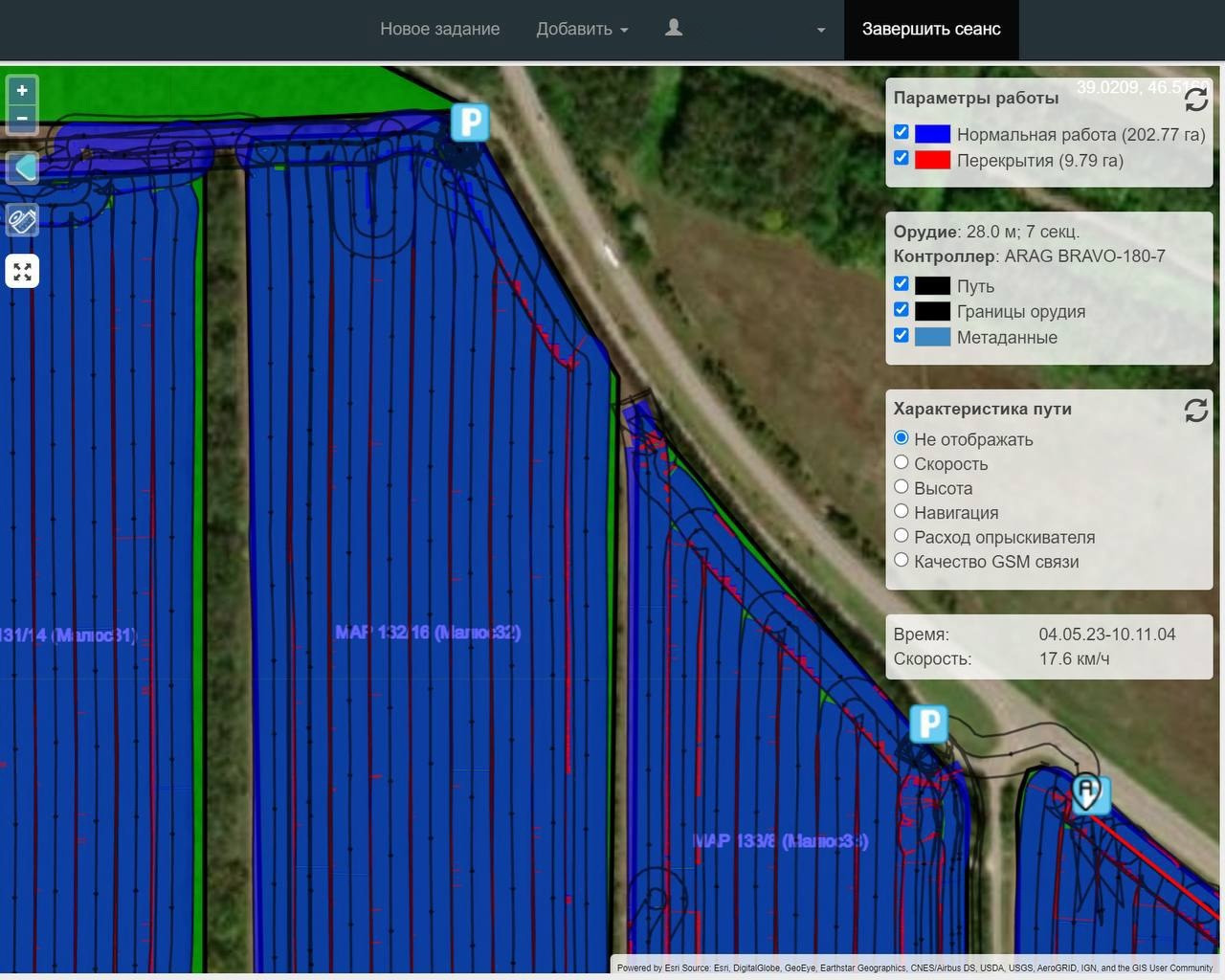This screenshot has height=980, width=1225.
Task: Click Завершить сеанс button
Action: tap(931, 29)
